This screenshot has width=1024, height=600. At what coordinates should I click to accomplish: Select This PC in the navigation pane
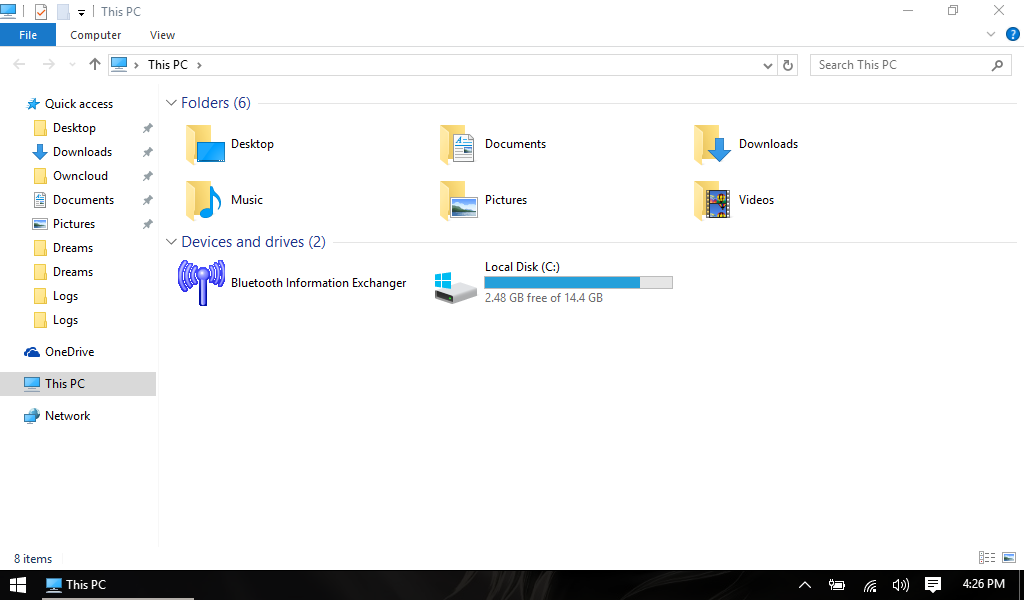78,384
